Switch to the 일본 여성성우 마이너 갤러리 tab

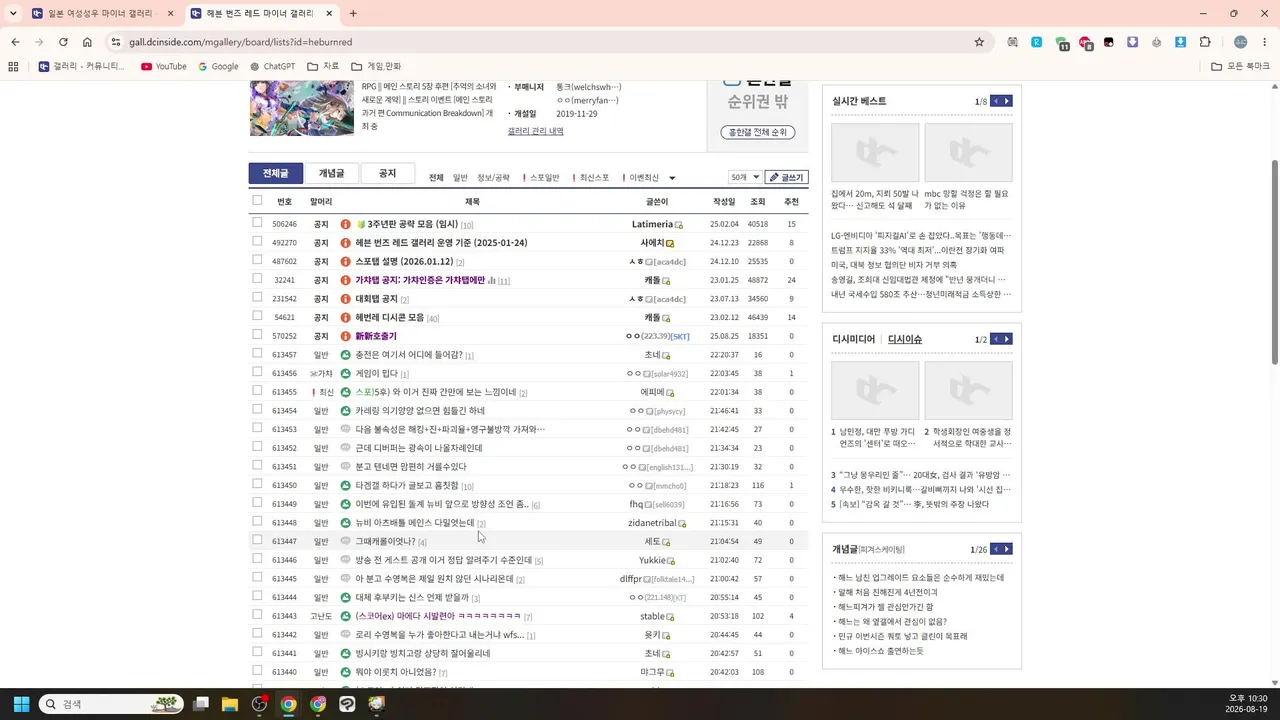102,14
